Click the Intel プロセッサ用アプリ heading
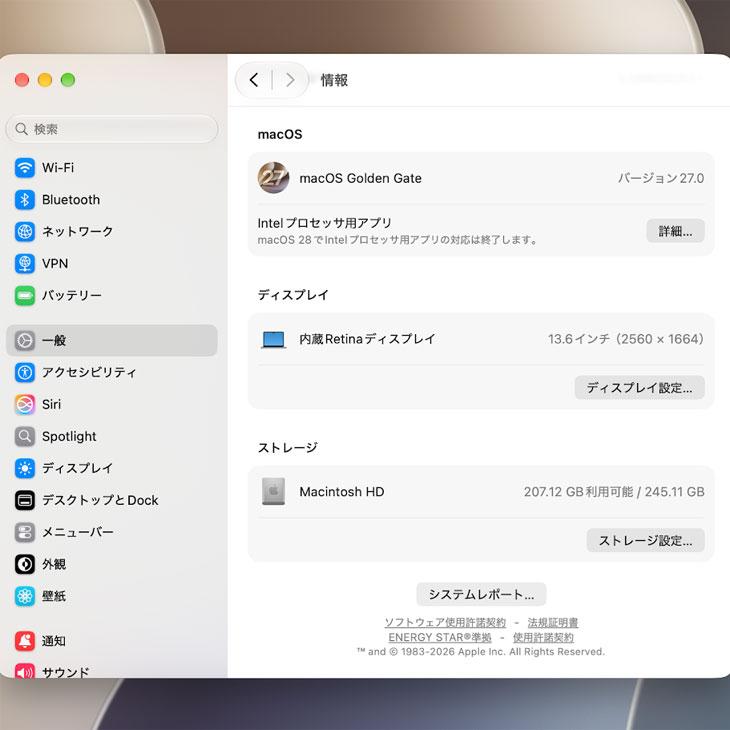The image size is (730, 730). pos(324,223)
